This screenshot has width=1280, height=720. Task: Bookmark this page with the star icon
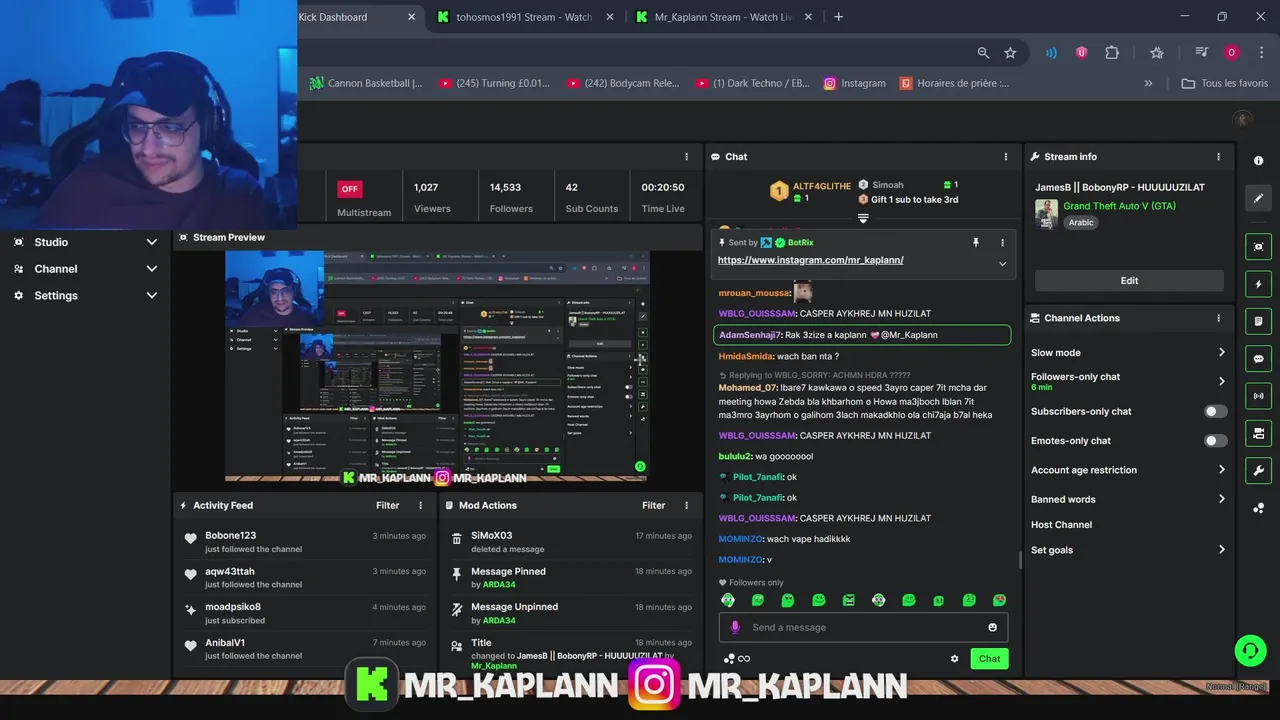click(1010, 53)
